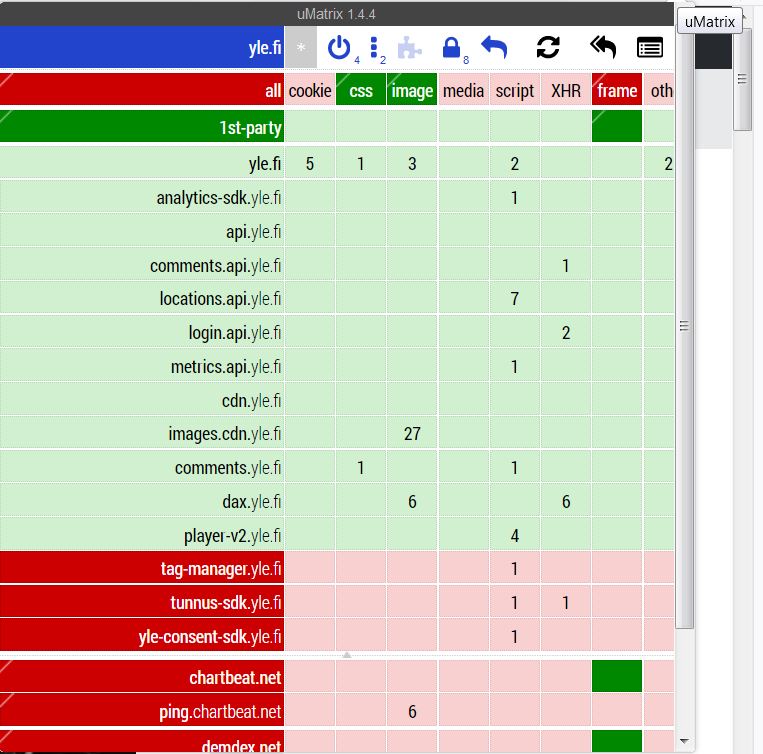This screenshot has width=763, height=754.
Task: Click the comments.yle.fi hostname label
Action: (x=142, y=467)
